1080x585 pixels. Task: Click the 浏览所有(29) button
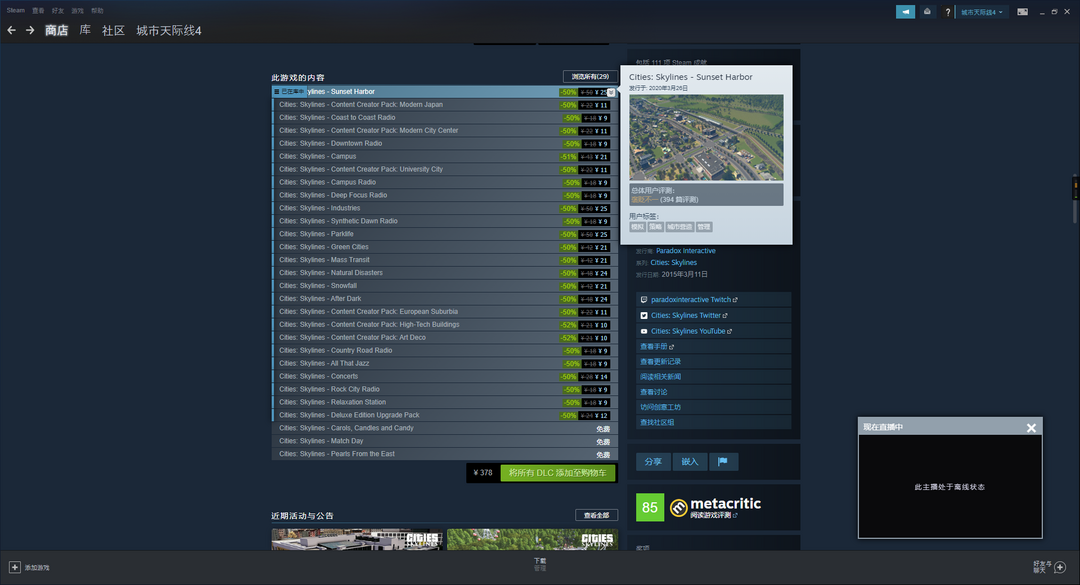(590, 76)
